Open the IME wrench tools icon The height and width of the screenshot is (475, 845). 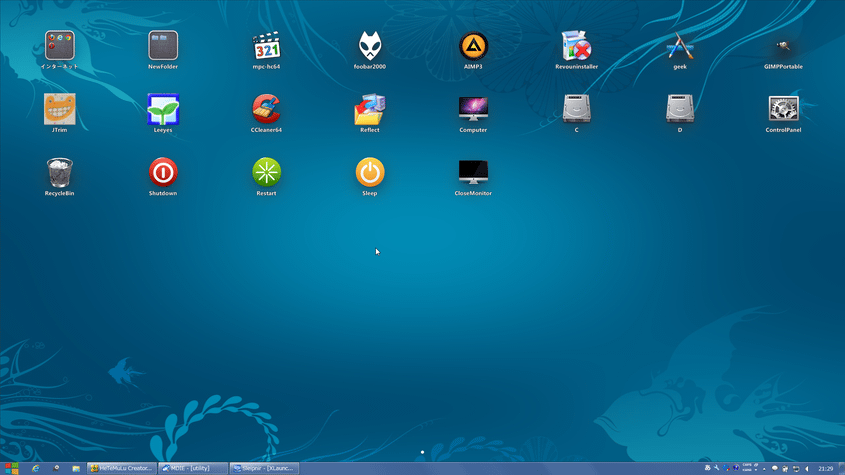tap(717, 468)
